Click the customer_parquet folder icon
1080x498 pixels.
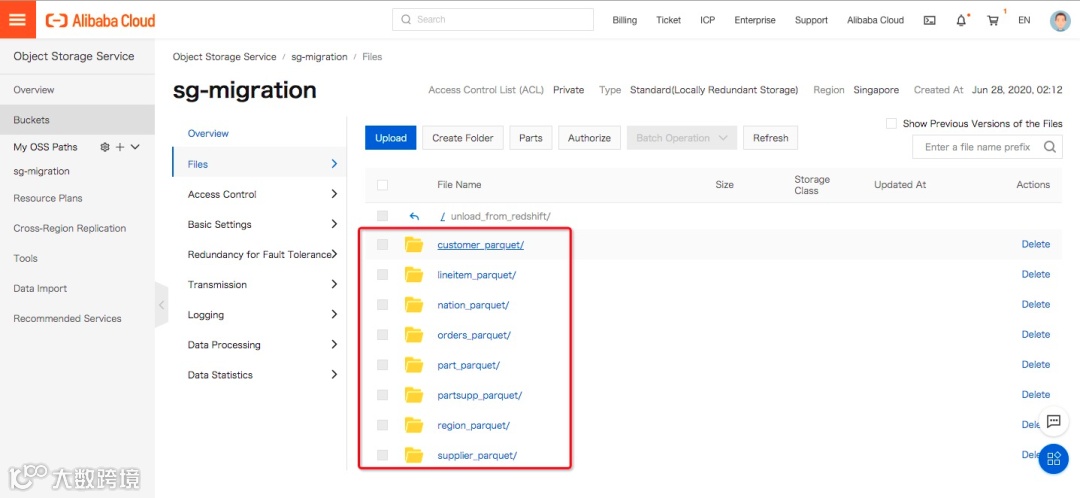click(414, 245)
